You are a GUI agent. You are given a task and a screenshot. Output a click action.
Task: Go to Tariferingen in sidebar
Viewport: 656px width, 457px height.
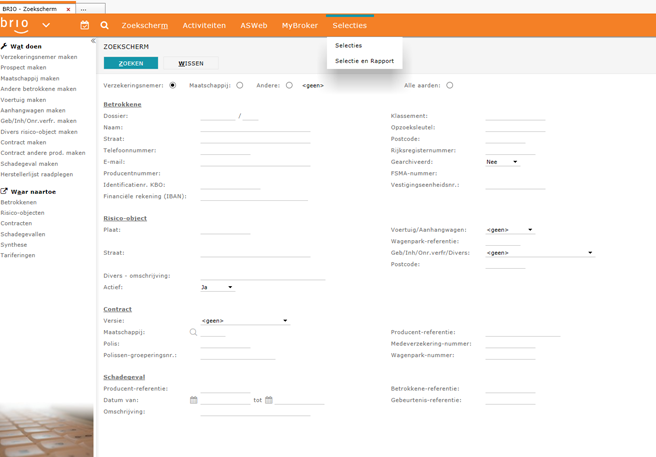[18, 255]
